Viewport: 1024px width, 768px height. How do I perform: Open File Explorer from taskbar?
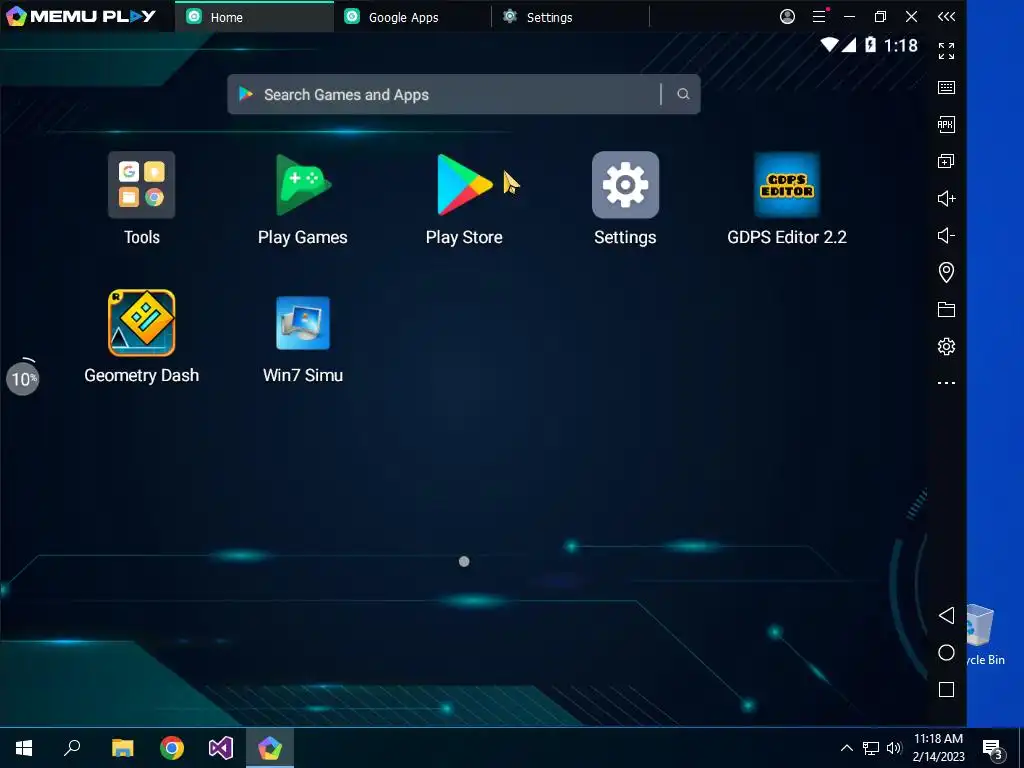tap(122, 748)
